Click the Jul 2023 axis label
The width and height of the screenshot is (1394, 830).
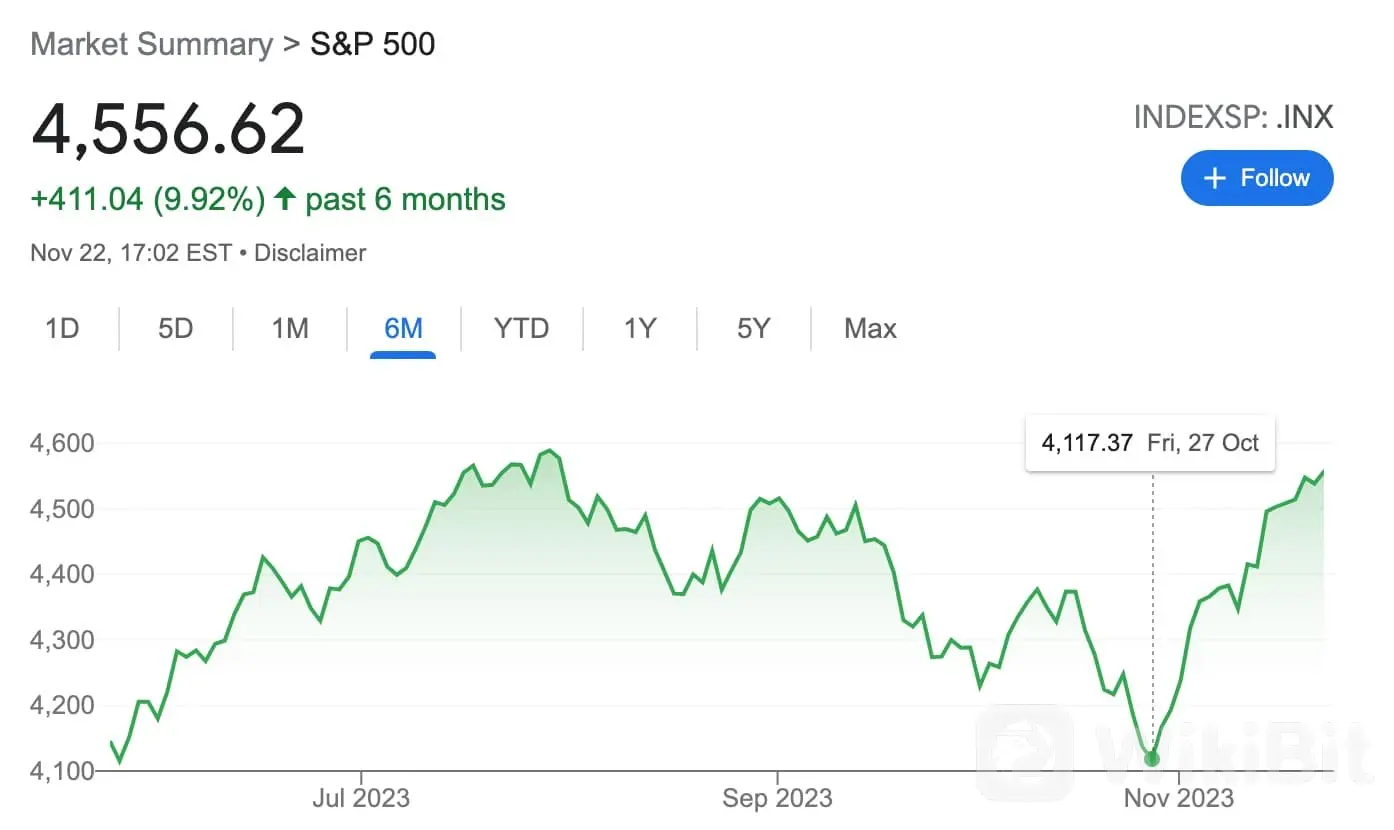point(361,798)
